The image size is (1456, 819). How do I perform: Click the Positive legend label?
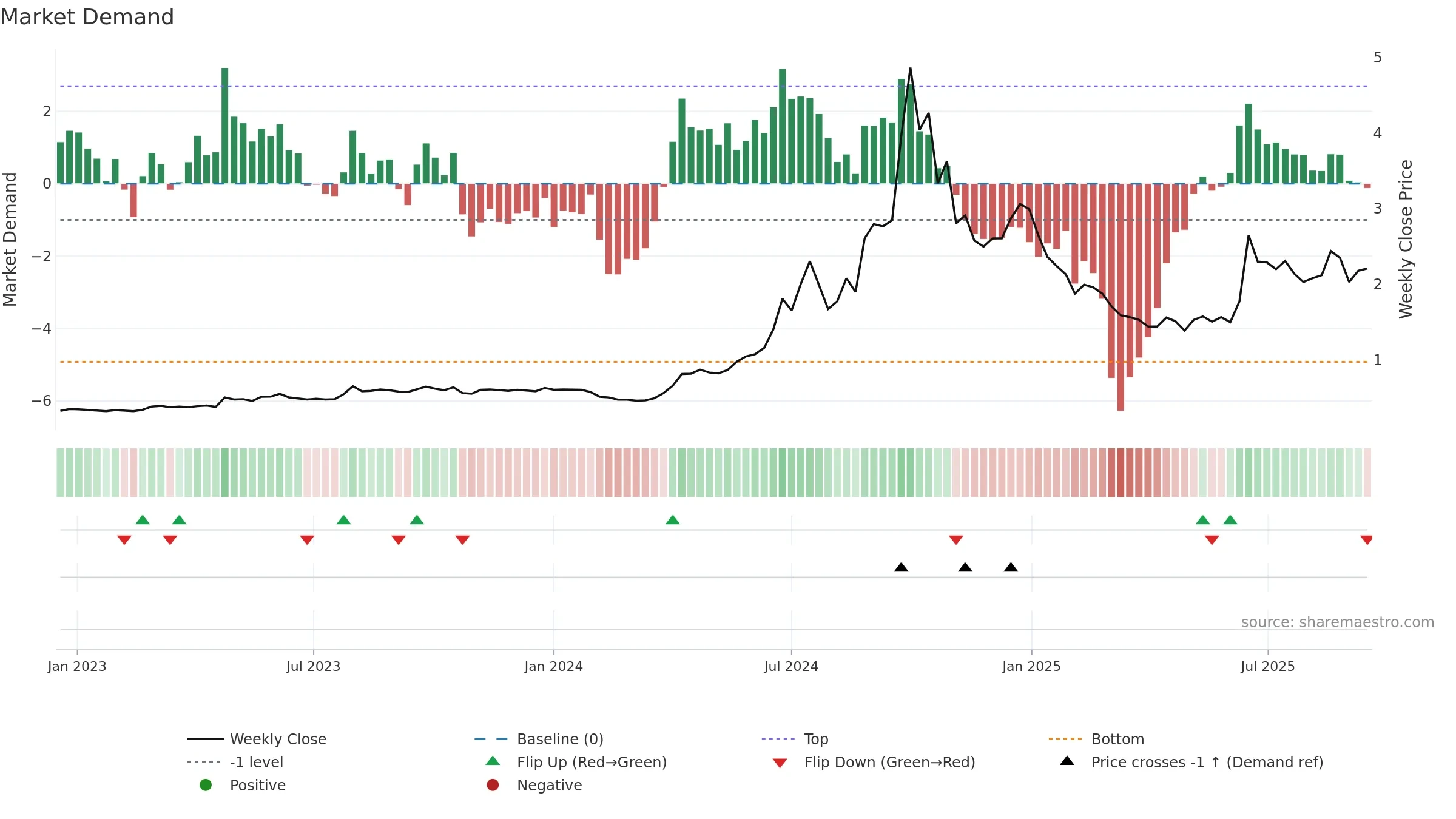coord(257,785)
